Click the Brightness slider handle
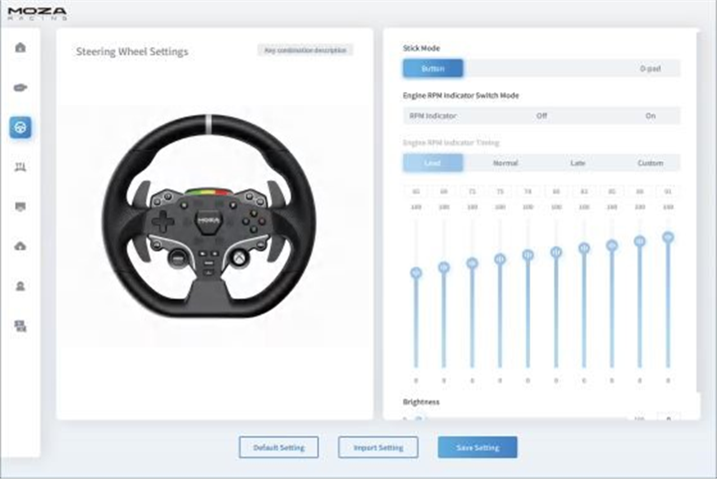Viewport: 717px width, 479px height. (419, 418)
